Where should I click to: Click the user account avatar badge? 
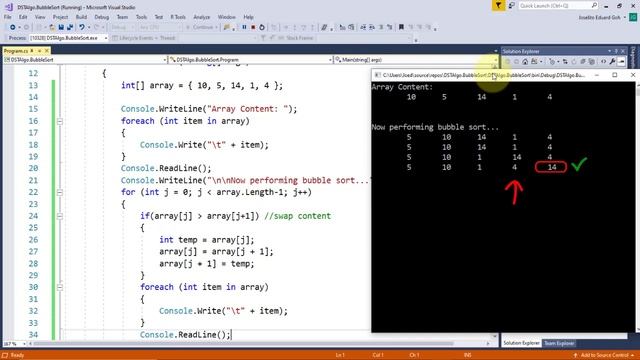(x=633, y=17)
